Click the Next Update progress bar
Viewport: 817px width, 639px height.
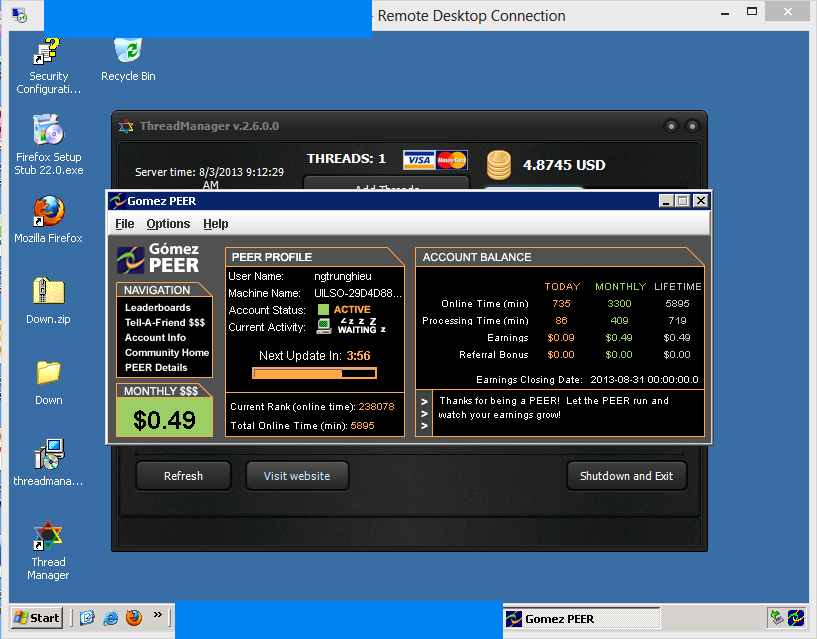[314, 373]
